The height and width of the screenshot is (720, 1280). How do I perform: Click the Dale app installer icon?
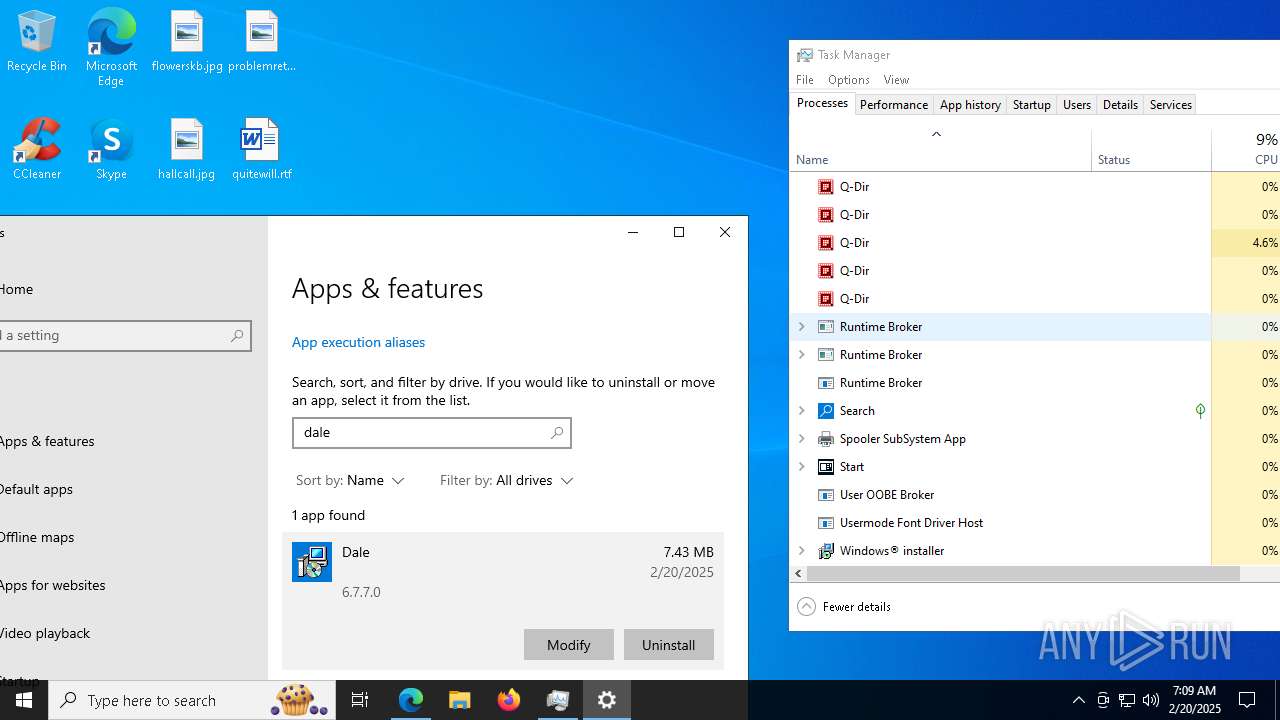[x=312, y=562]
